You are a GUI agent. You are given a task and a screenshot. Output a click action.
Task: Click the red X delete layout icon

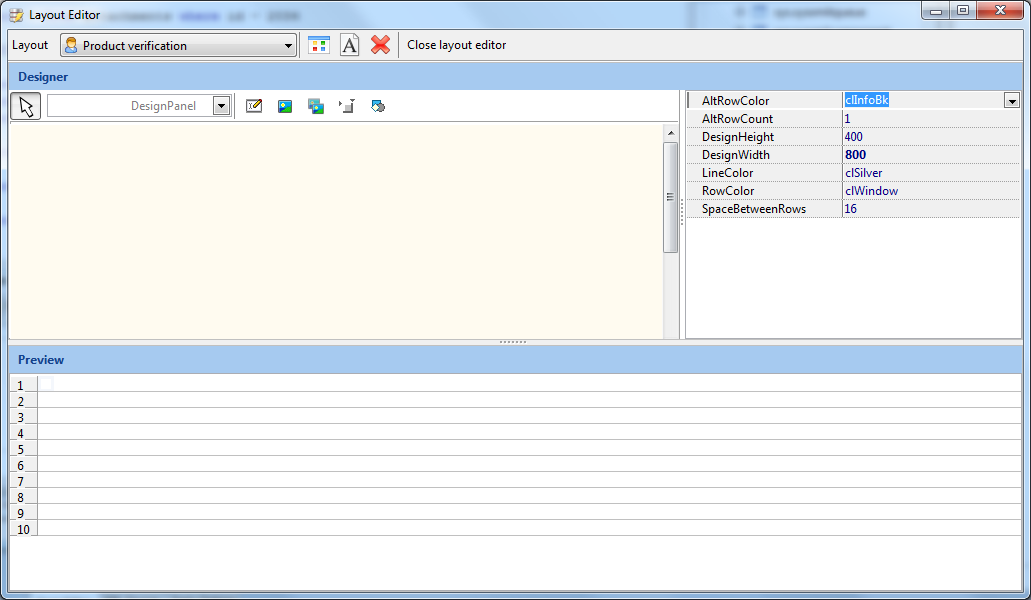[x=380, y=45]
